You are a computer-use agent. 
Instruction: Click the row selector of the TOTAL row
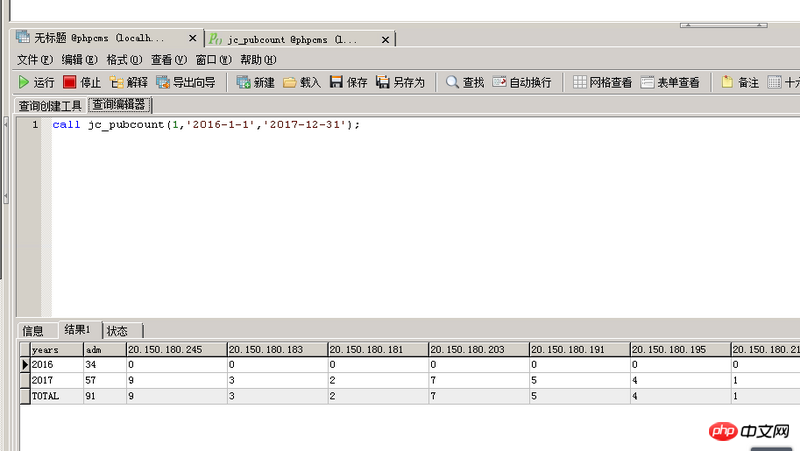point(24,396)
